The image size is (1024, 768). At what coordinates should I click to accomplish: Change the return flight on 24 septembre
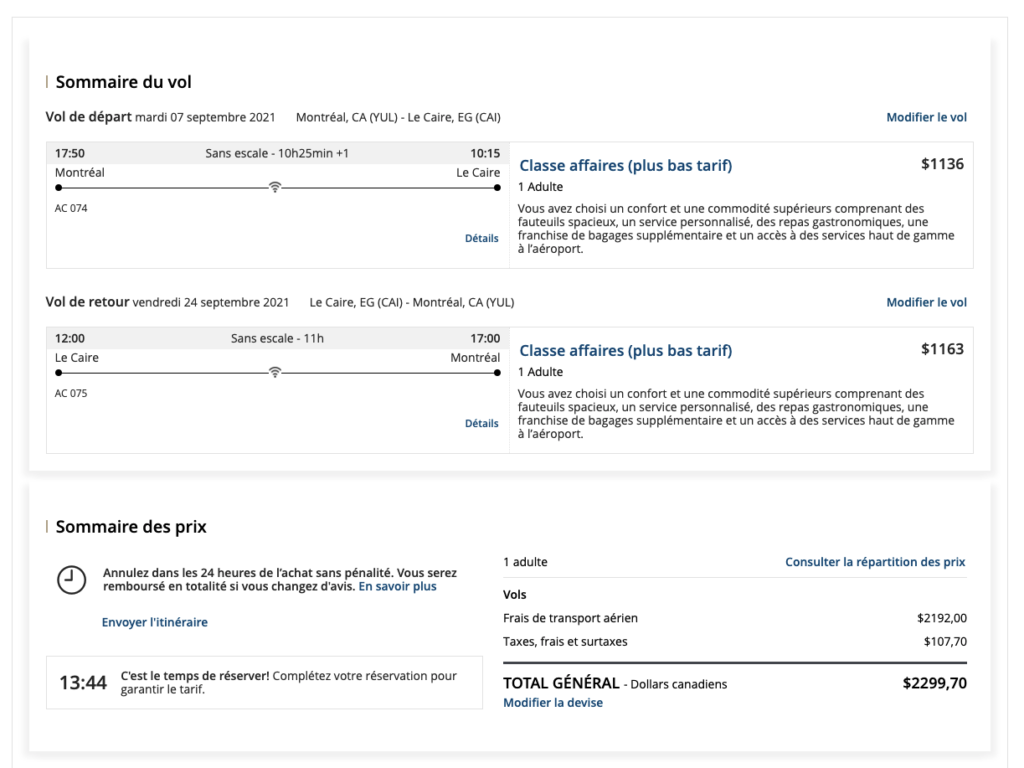(926, 302)
